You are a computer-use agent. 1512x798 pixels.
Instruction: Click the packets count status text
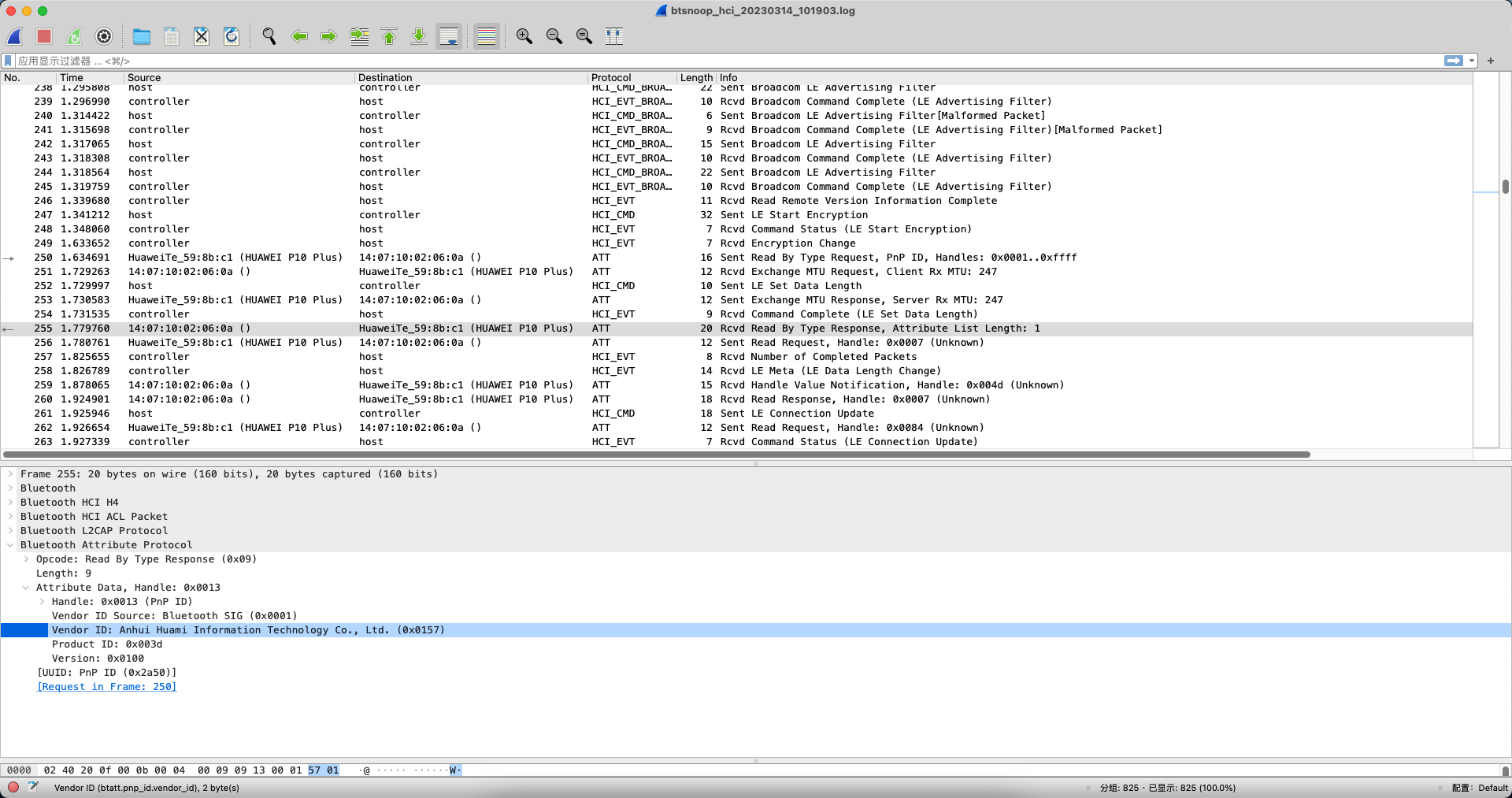click(x=1168, y=788)
